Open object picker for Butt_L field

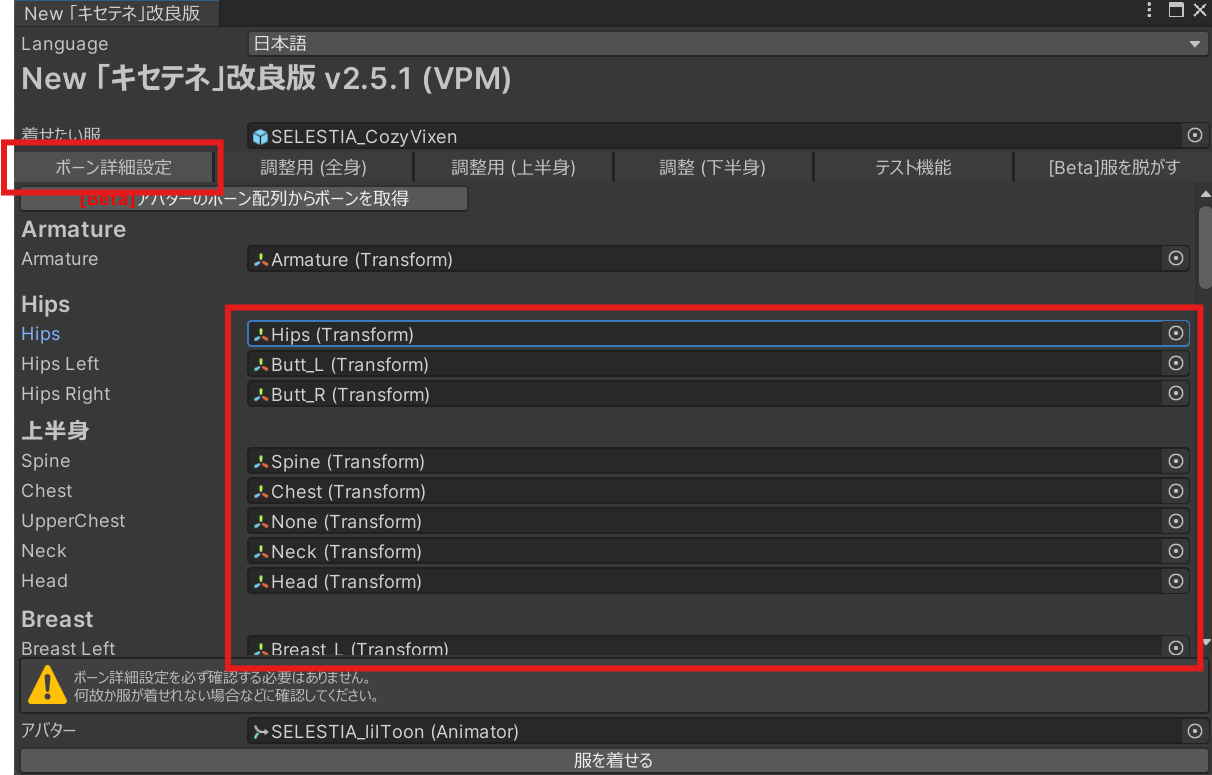click(1176, 364)
